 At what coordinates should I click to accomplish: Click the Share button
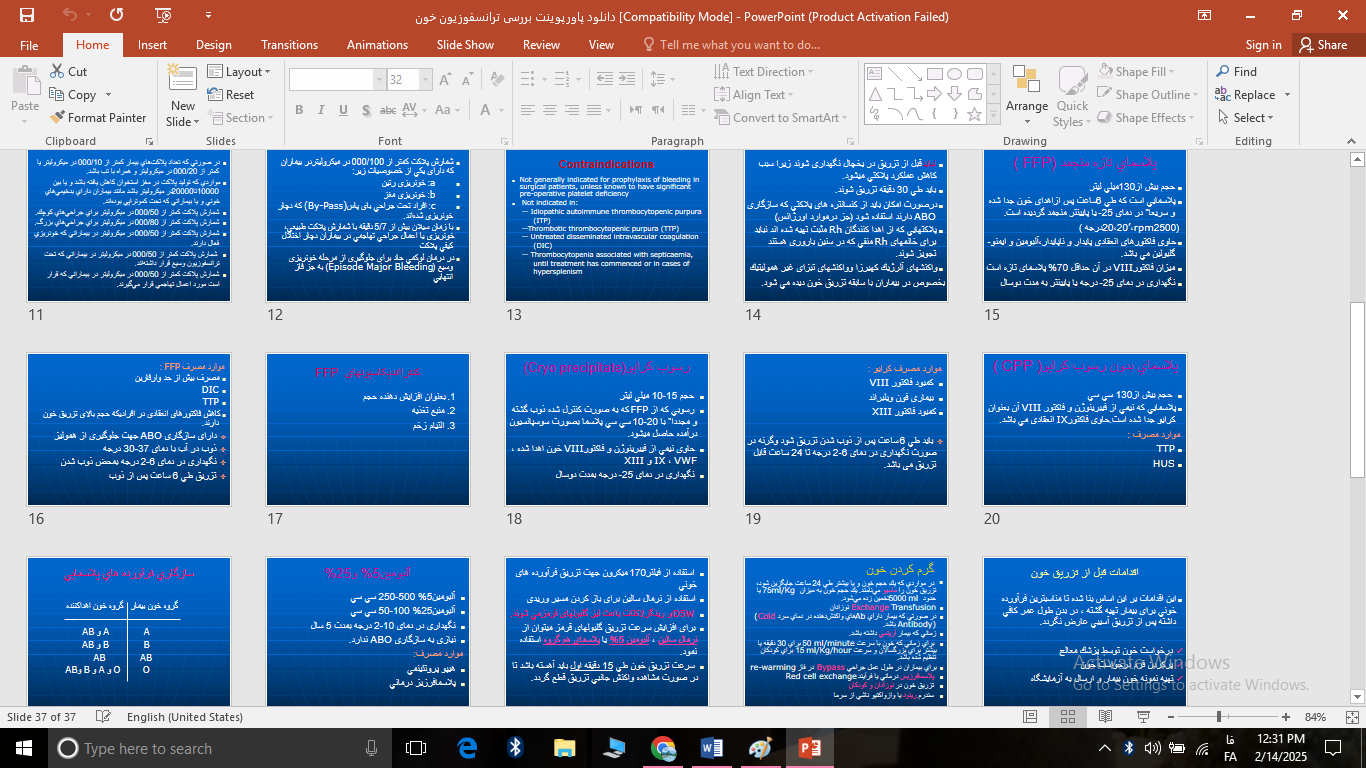(x=1323, y=45)
